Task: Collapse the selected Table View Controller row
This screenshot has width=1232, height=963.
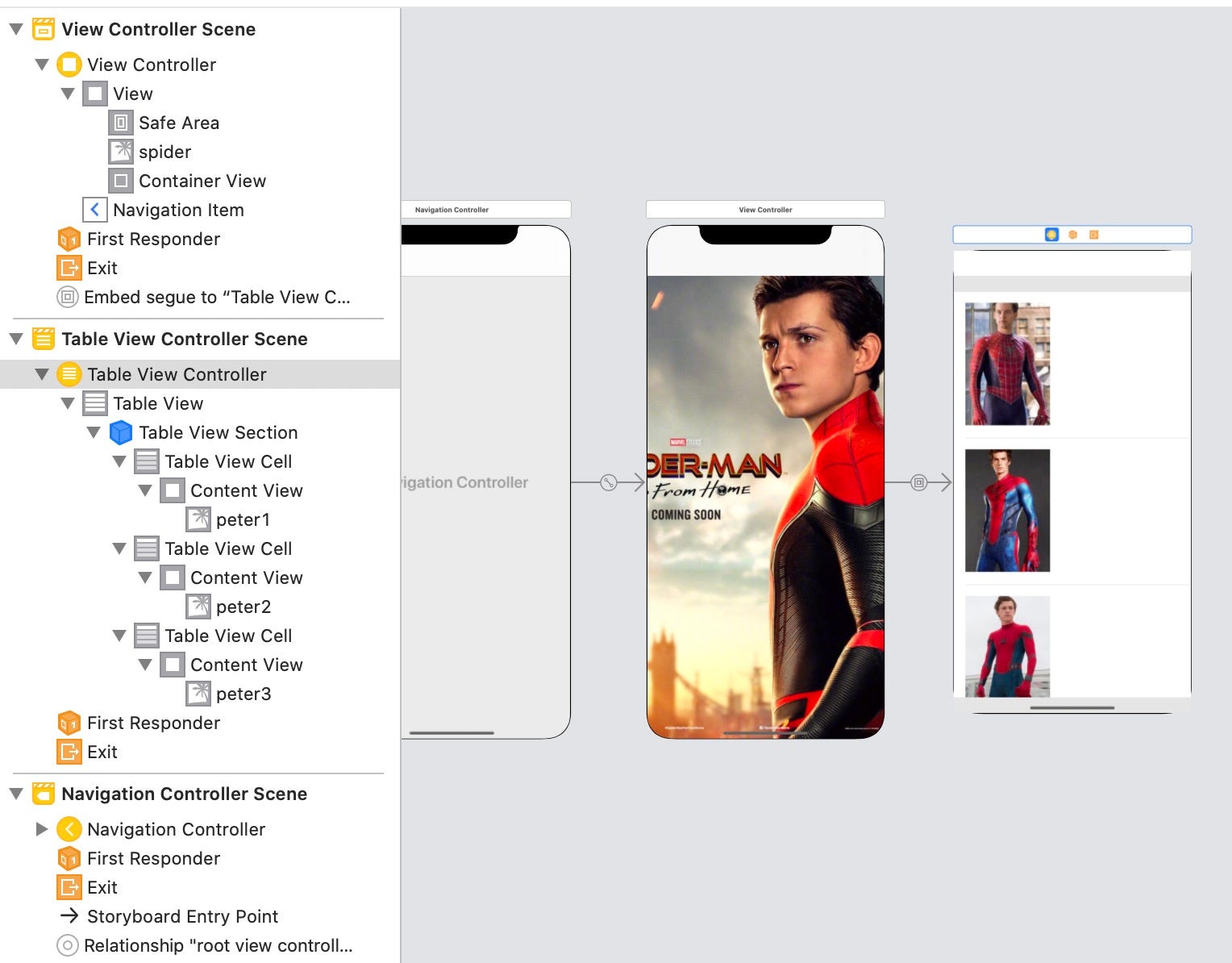Action: click(x=42, y=374)
